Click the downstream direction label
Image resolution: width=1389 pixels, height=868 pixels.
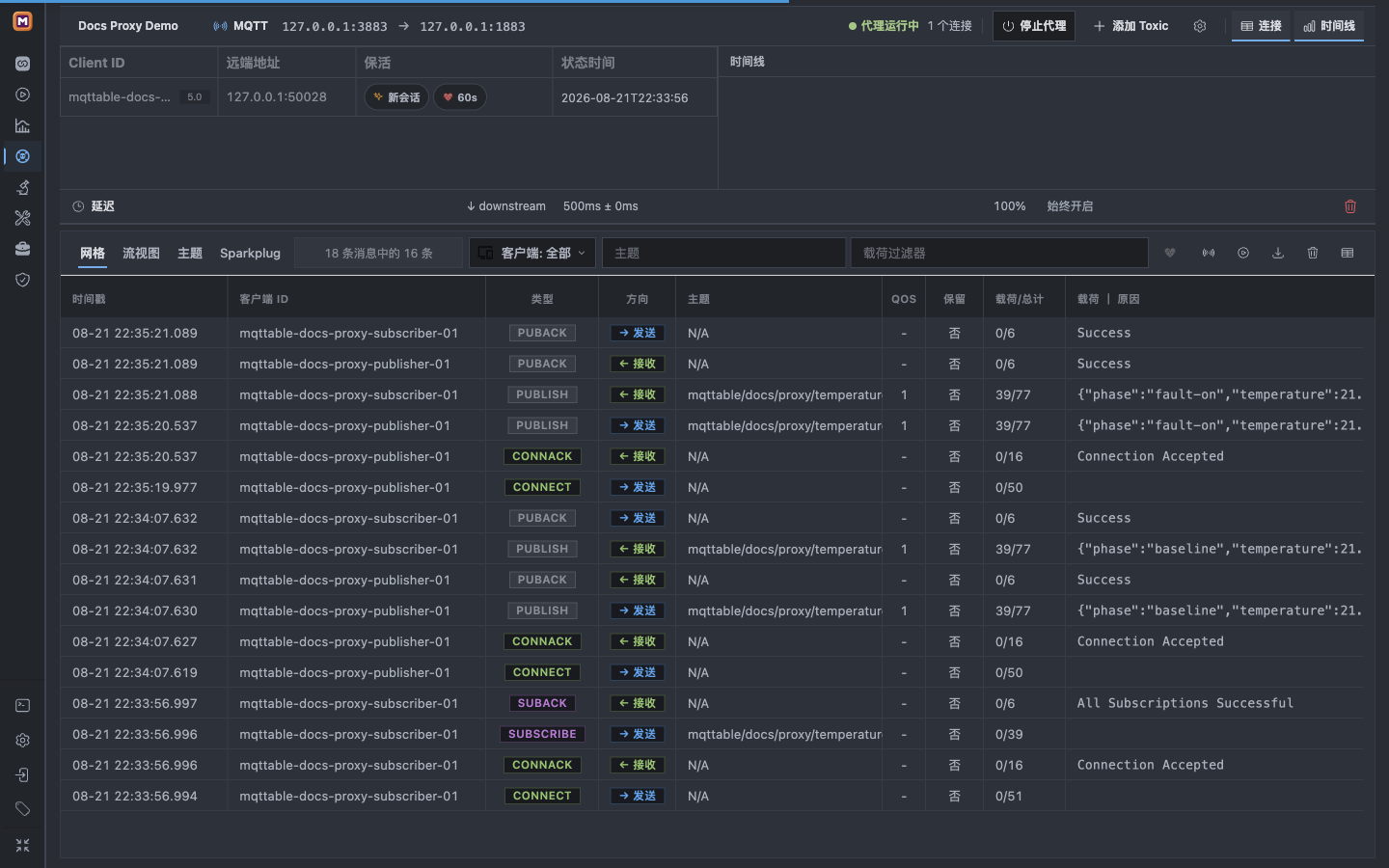click(506, 206)
